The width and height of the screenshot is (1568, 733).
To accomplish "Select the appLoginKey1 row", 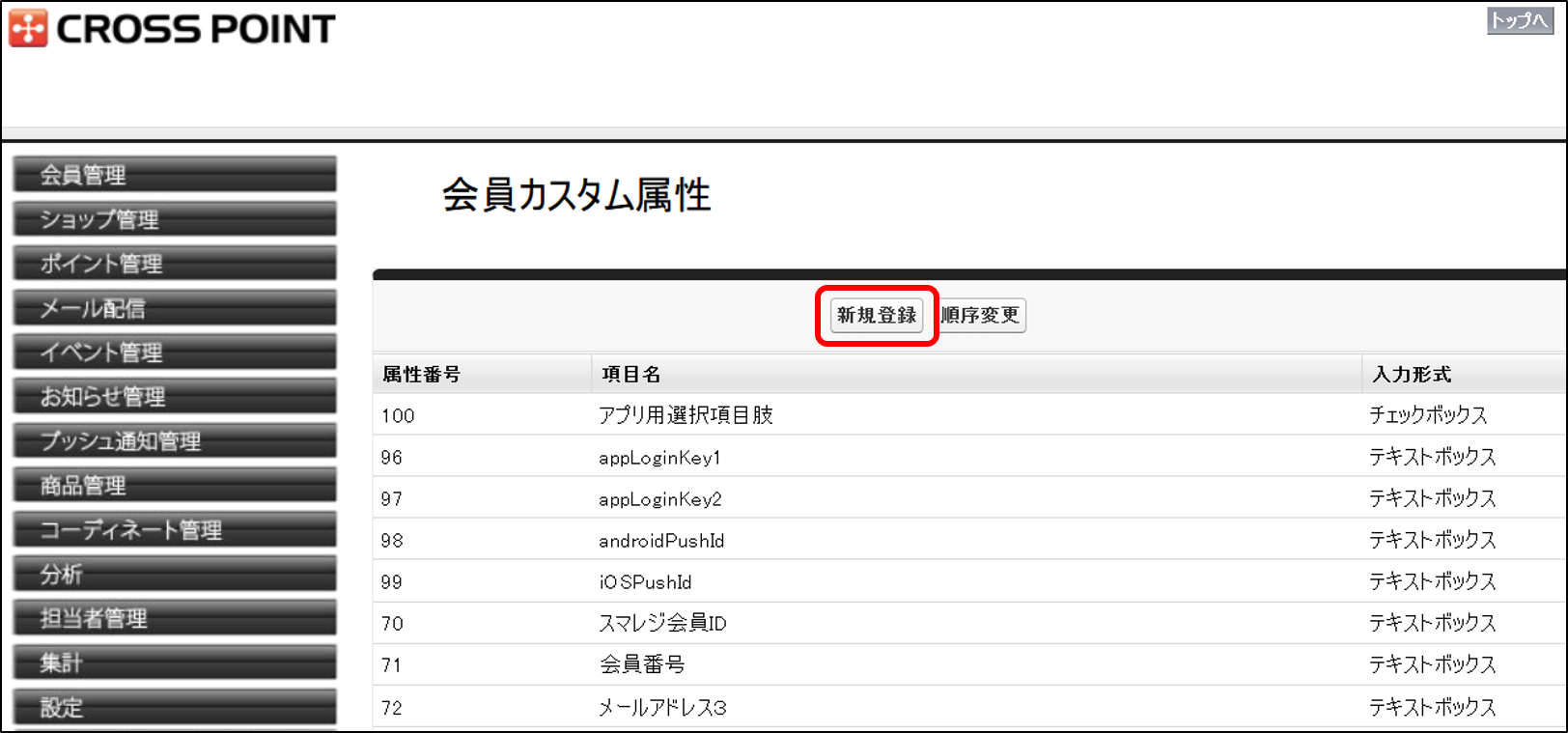I will click(659, 458).
